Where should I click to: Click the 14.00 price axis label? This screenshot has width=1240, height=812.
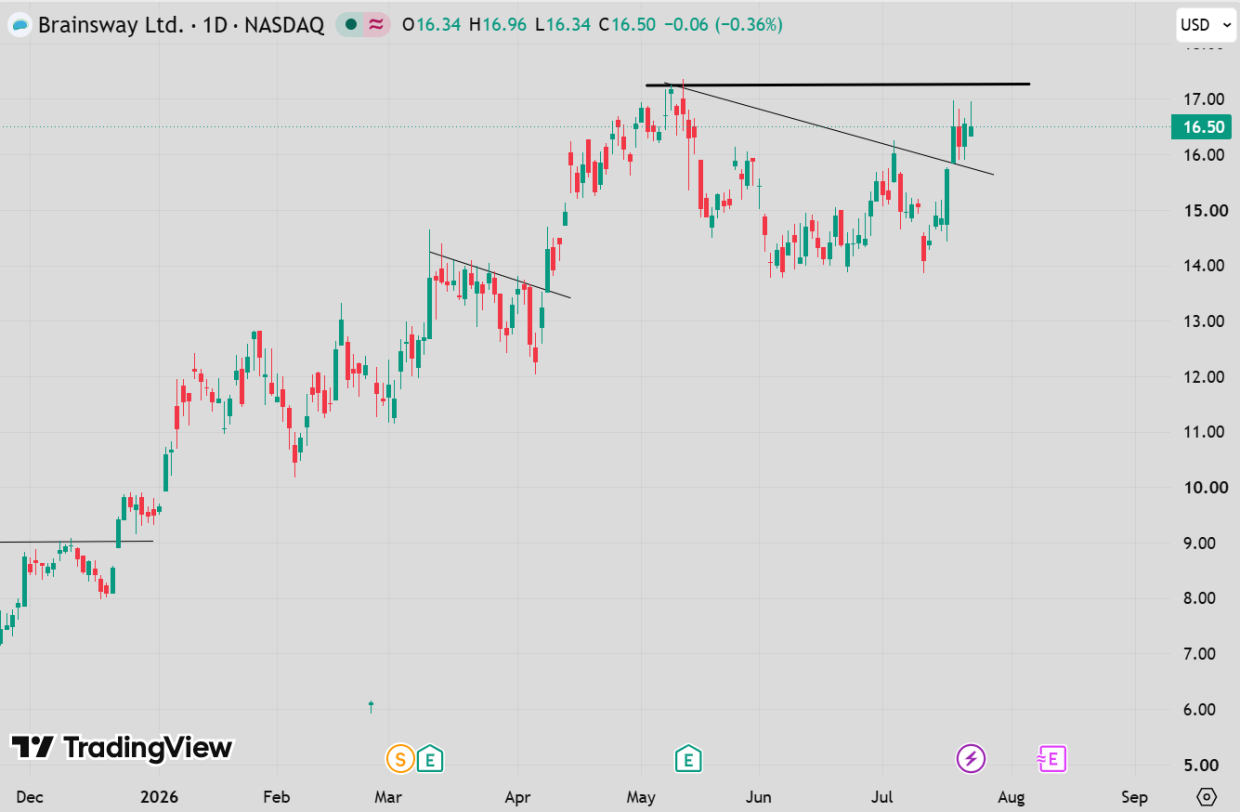click(x=1202, y=266)
